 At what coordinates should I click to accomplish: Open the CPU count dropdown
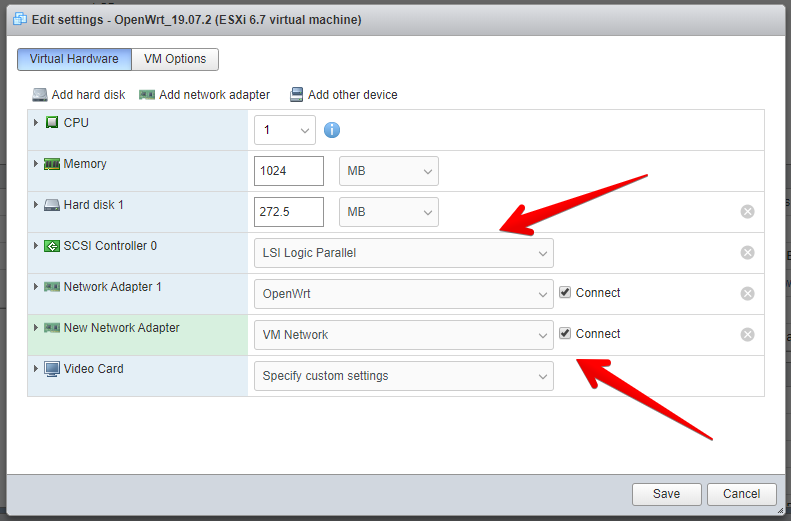pyautogui.click(x=285, y=130)
